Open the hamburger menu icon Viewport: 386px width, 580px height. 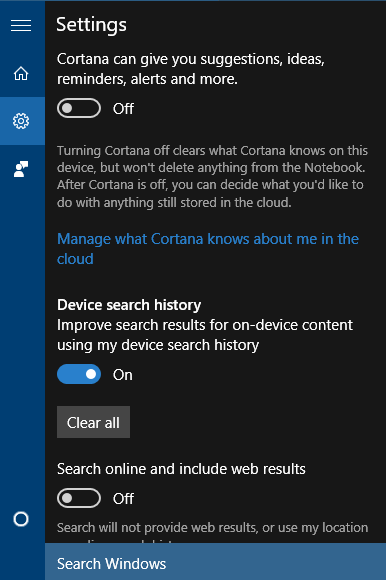pos(21,26)
